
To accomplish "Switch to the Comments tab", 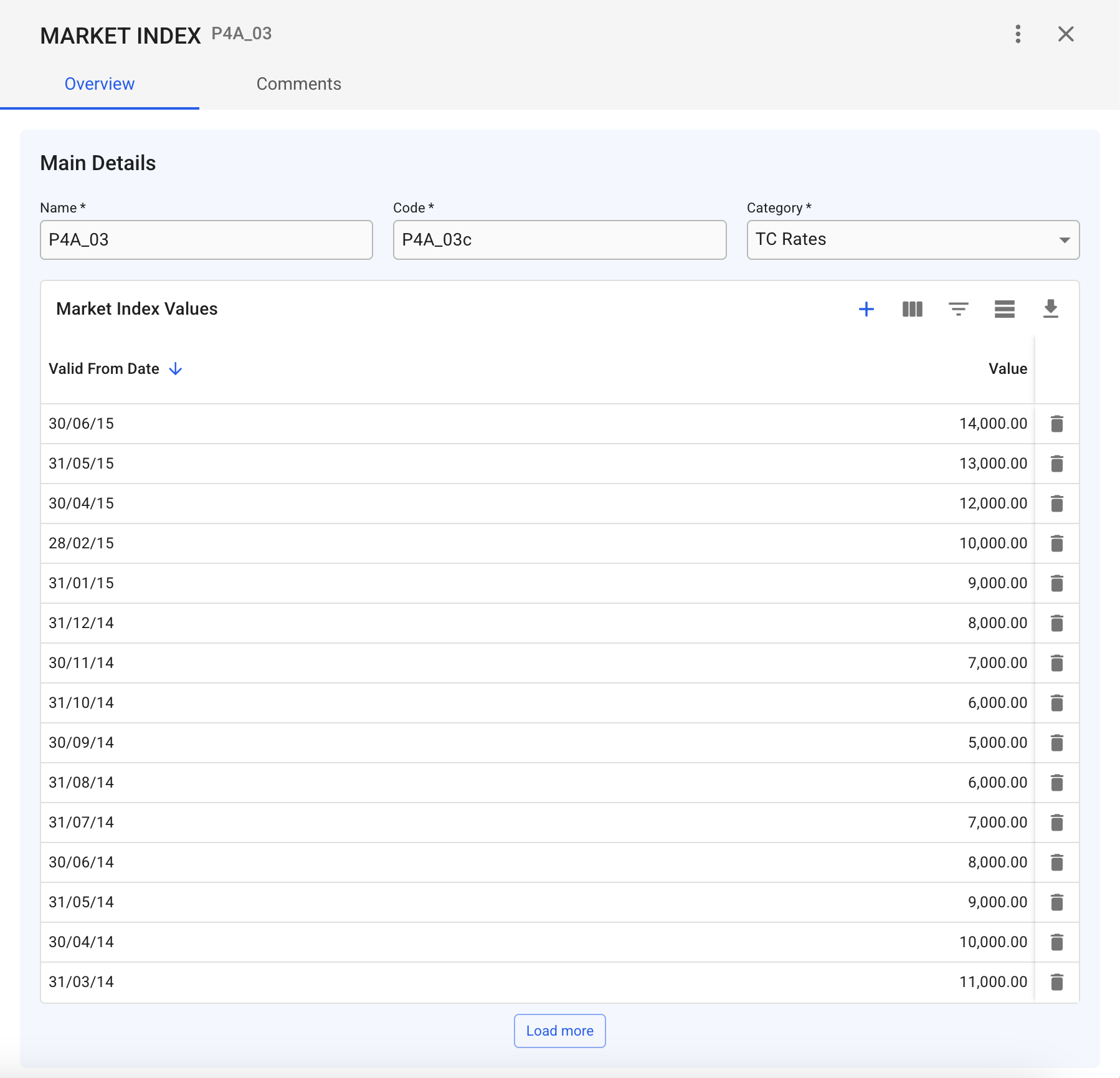I will tap(298, 84).
